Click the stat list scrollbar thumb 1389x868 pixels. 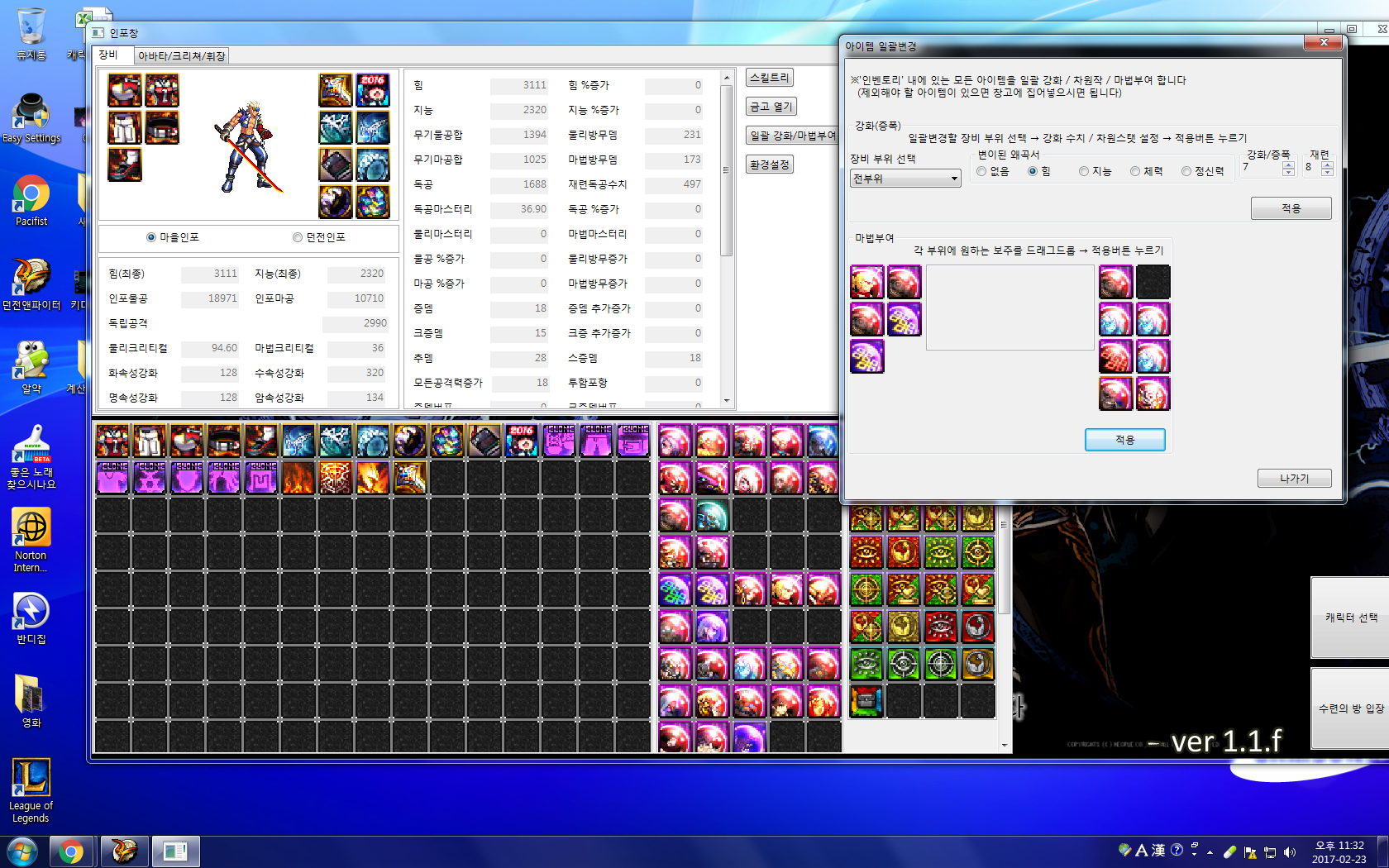pos(727,169)
